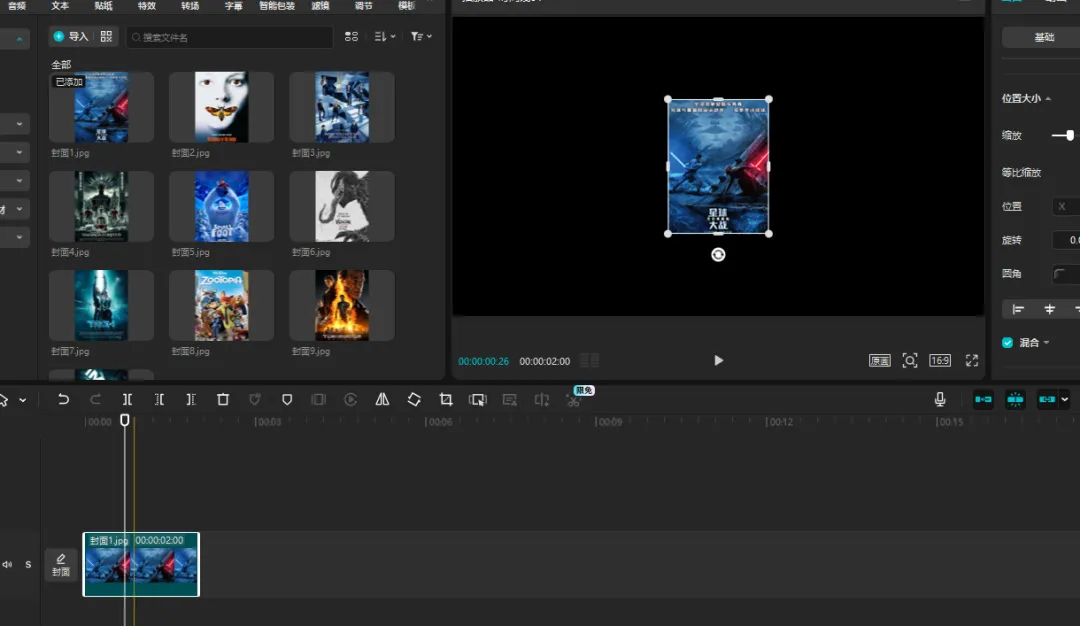This screenshot has width=1080, height=626.
Task: Open the 贴纸 tab
Action: pyautogui.click(x=103, y=6)
